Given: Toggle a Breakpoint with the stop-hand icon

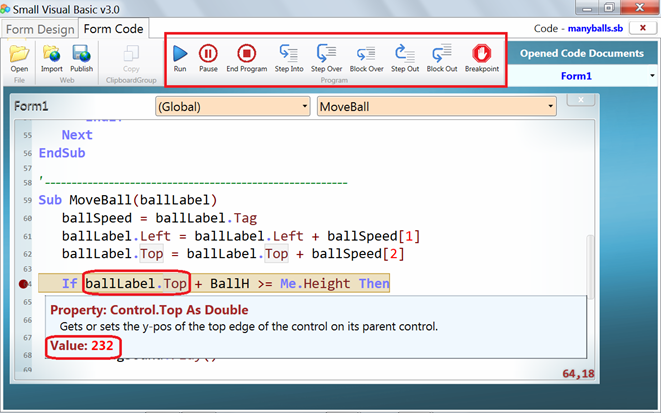Looking at the screenshot, I should pos(482,54).
